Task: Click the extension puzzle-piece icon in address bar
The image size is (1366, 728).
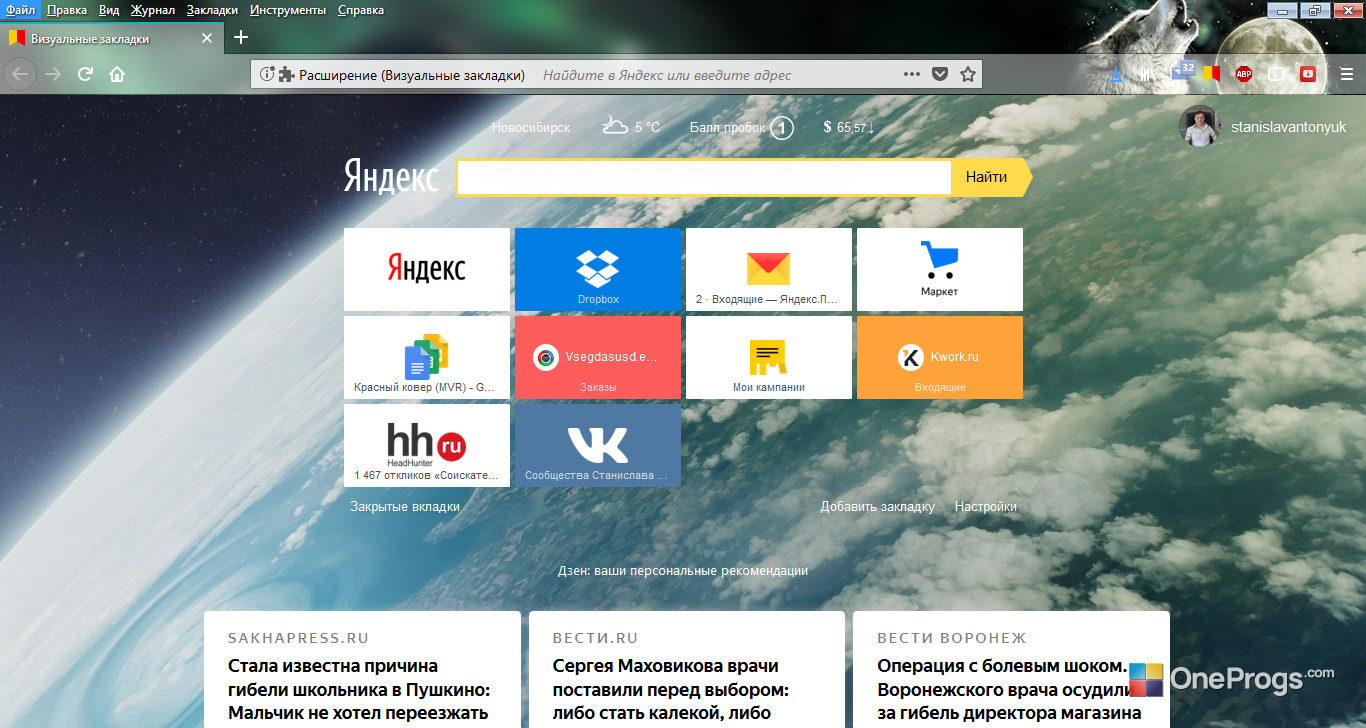Action: pos(286,74)
